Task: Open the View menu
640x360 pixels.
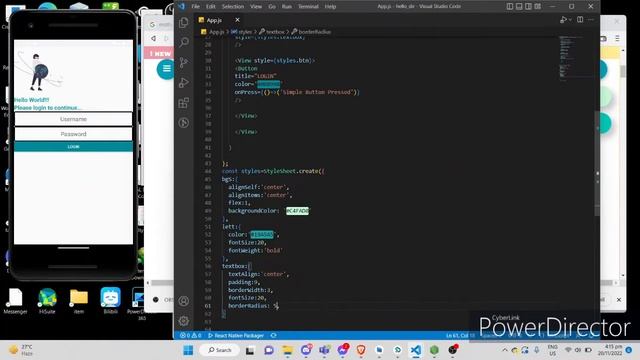Action: click(x=256, y=6)
